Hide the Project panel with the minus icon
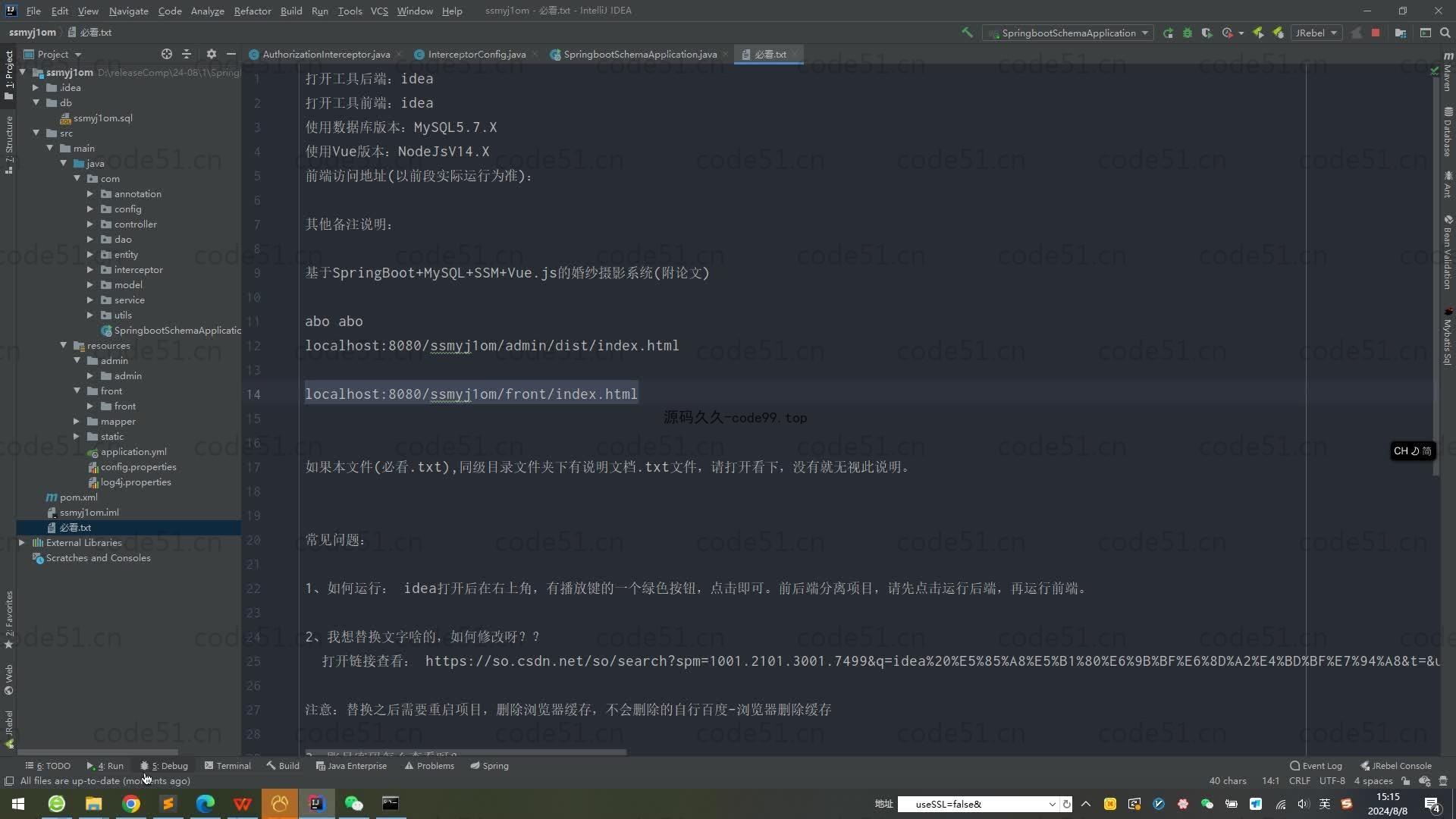The image size is (1456, 819). (231, 54)
